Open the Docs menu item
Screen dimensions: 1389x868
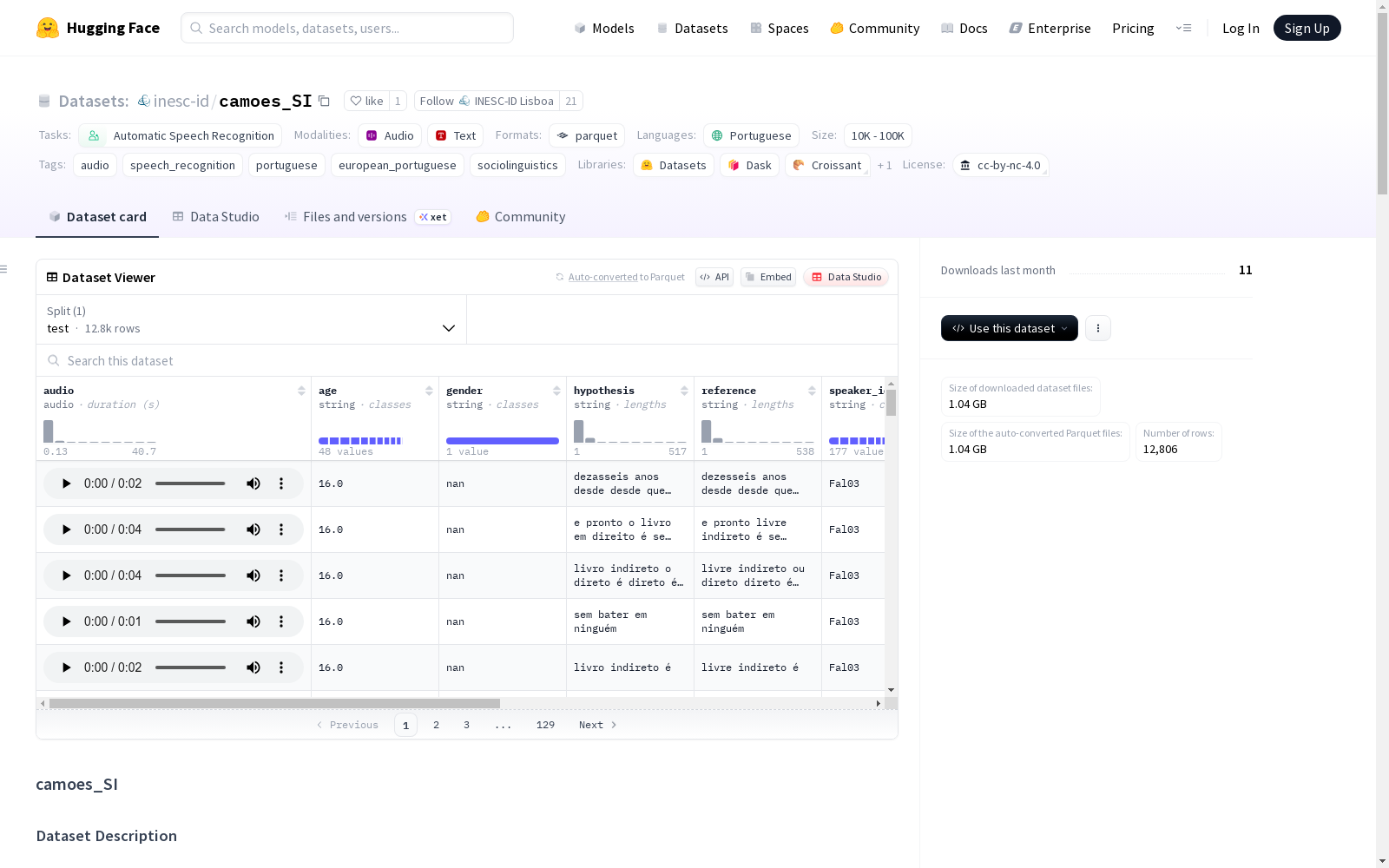(964, 28)
